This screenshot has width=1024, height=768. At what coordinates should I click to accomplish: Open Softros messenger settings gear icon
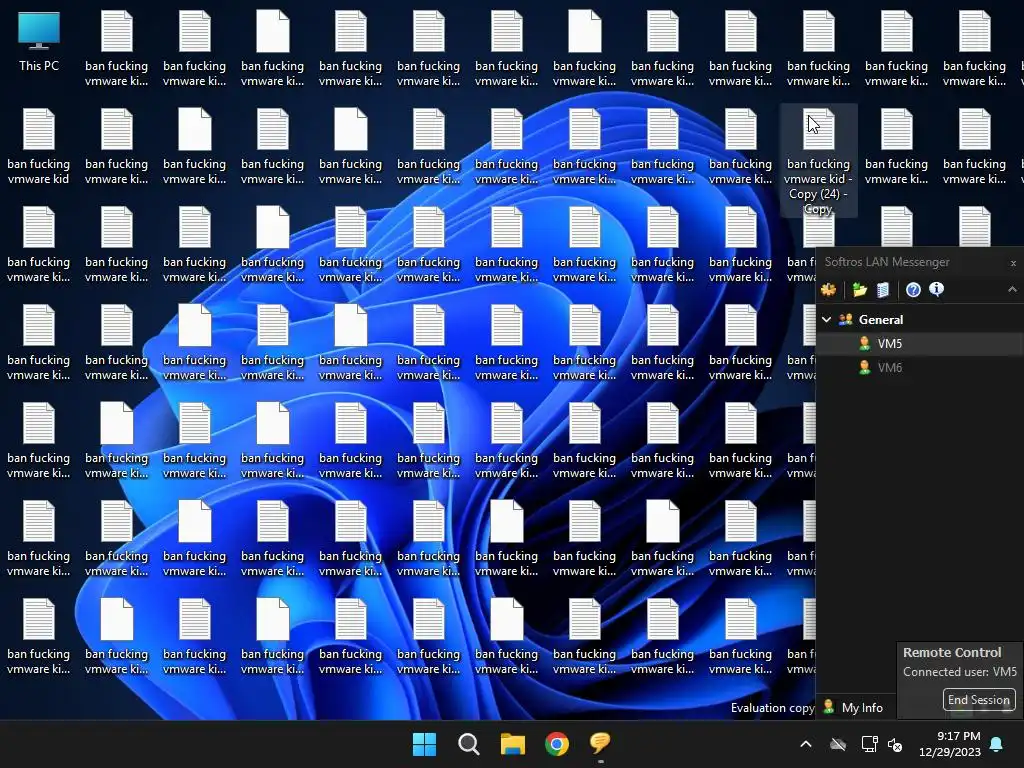pyautogui.click(x=829, y=290)
